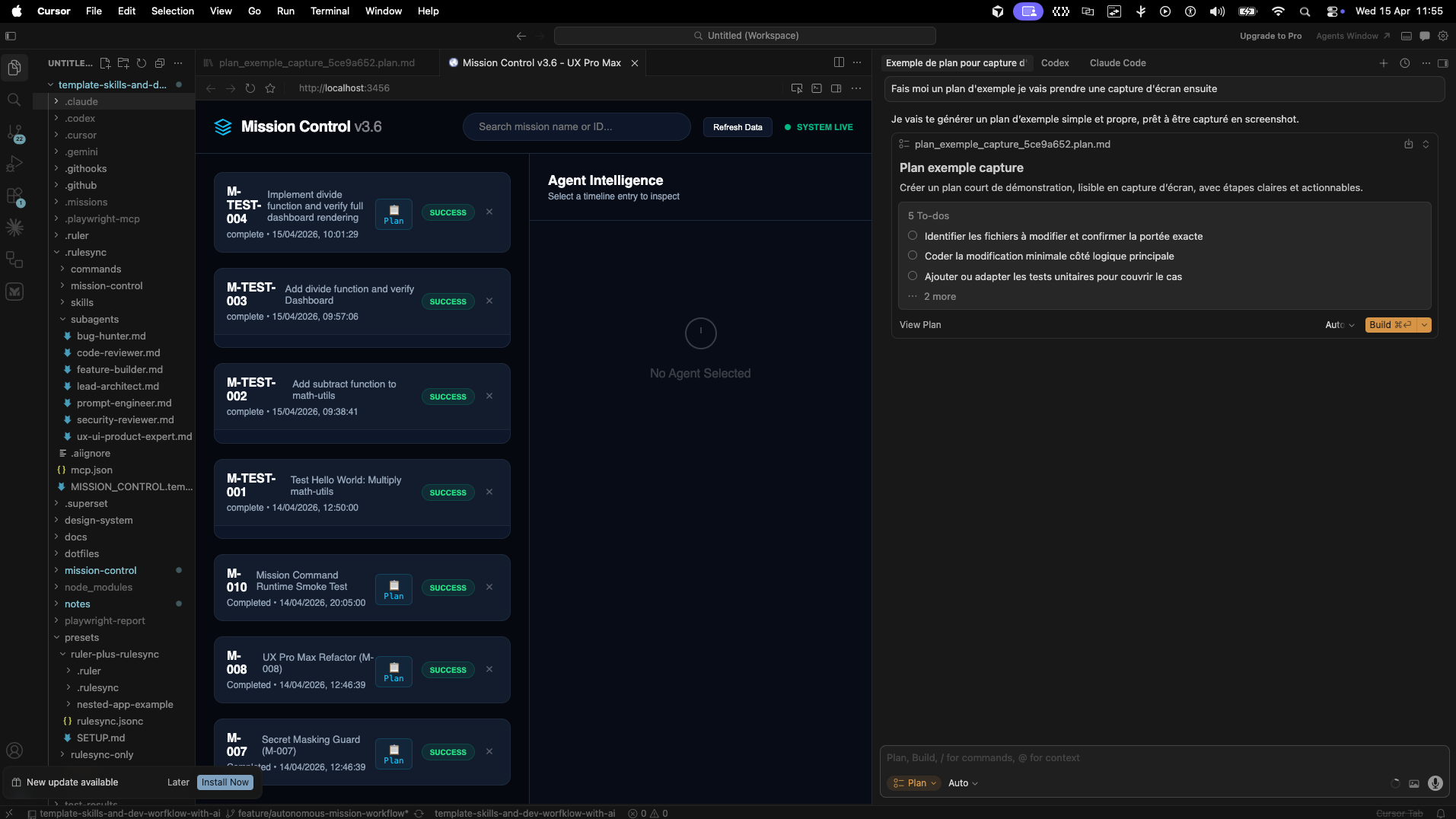Click the Refresh Data button
1456x819 pixels.
point(738,126)
